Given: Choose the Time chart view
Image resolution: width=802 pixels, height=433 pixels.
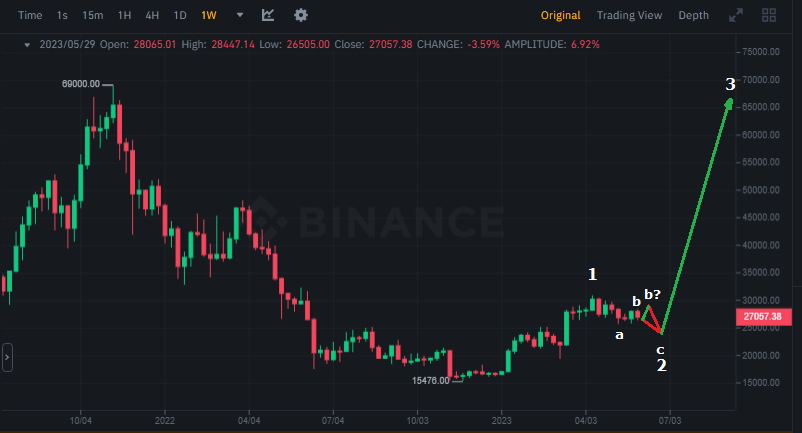Looking at the screenshot, I should tap(30, 15).
